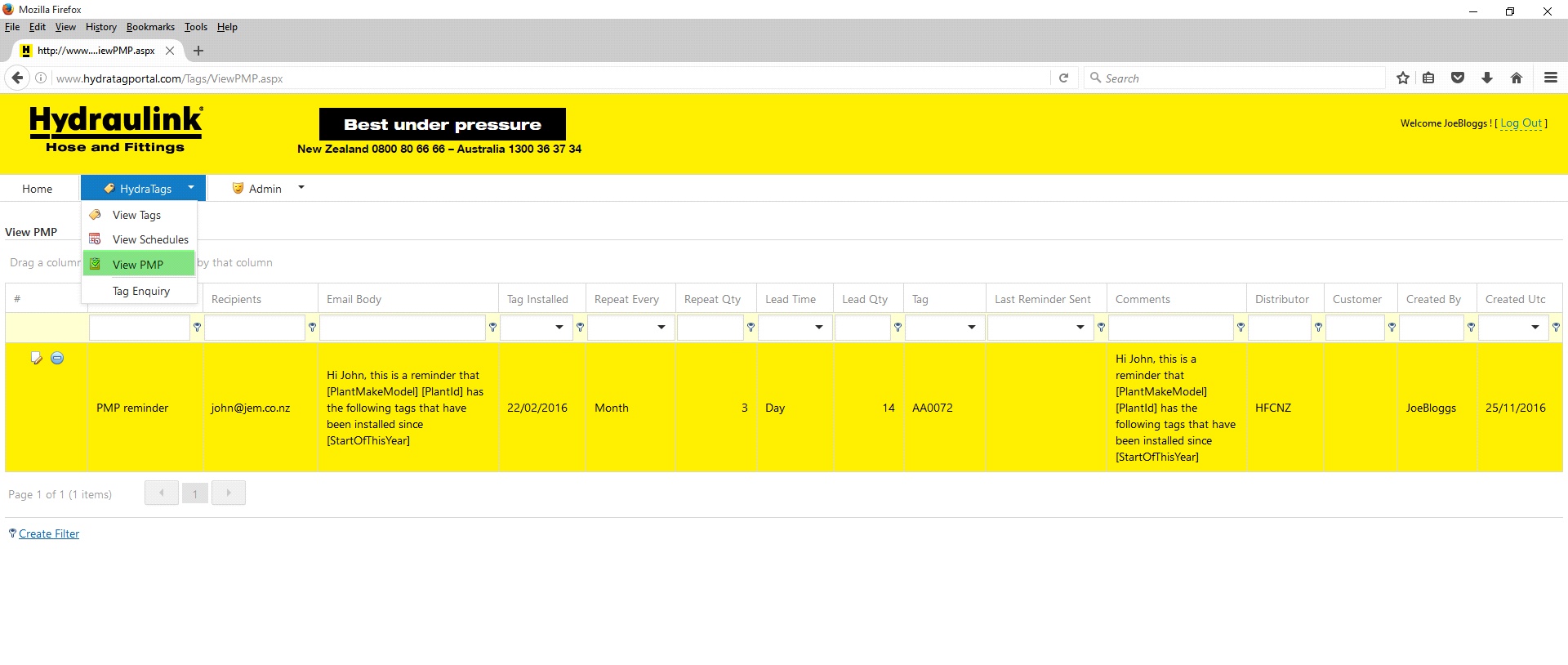Open the Created Utc filter dropdown

coord(1535,327)
